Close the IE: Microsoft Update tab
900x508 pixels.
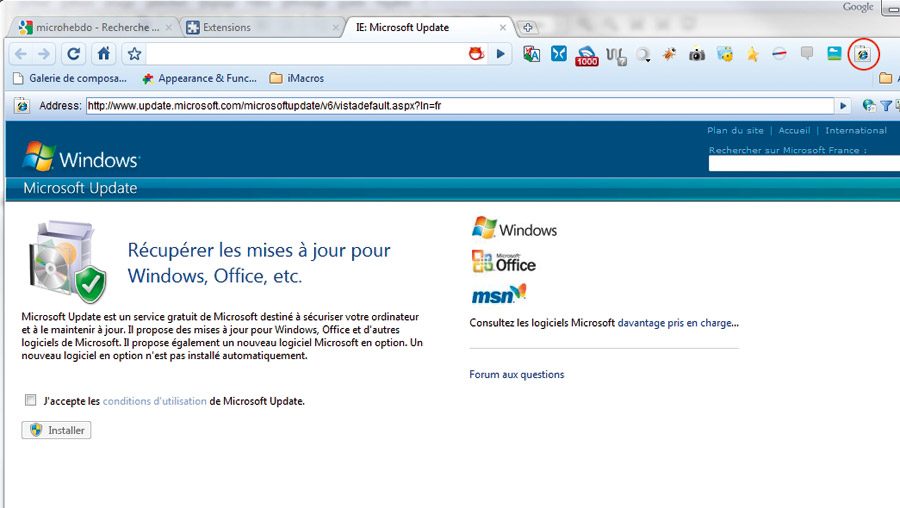pyautogui.click(x=502, y=28)
